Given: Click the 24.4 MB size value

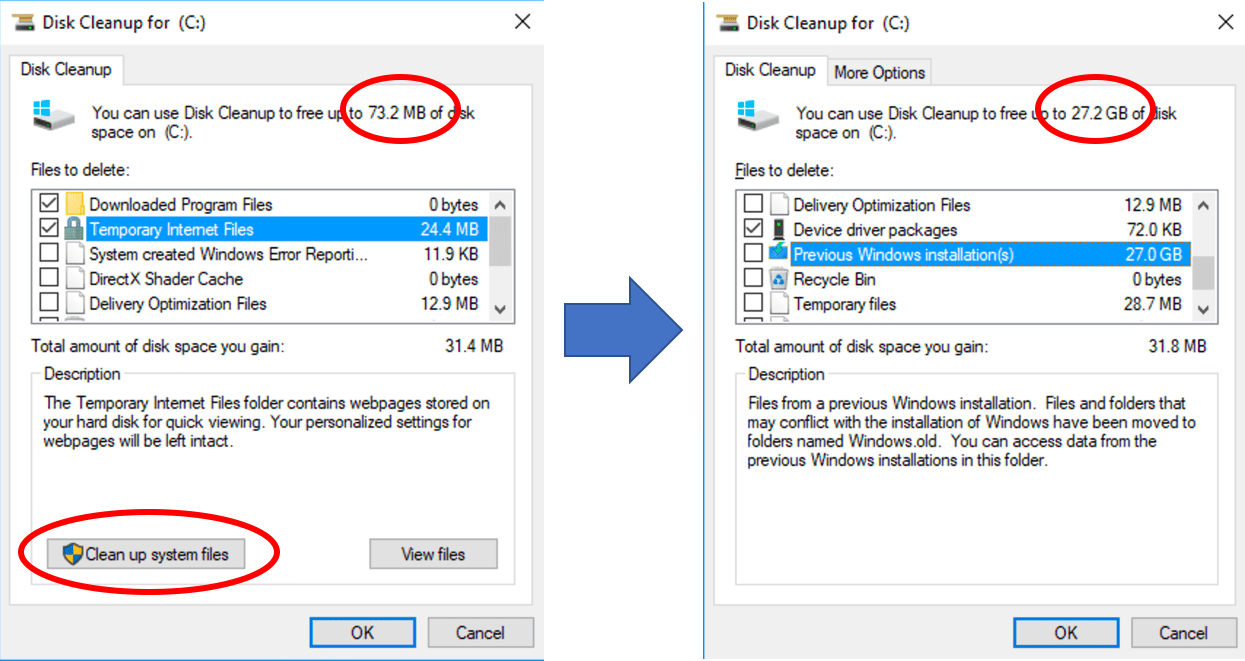Looking at the screenshot, I should (450, 229).
